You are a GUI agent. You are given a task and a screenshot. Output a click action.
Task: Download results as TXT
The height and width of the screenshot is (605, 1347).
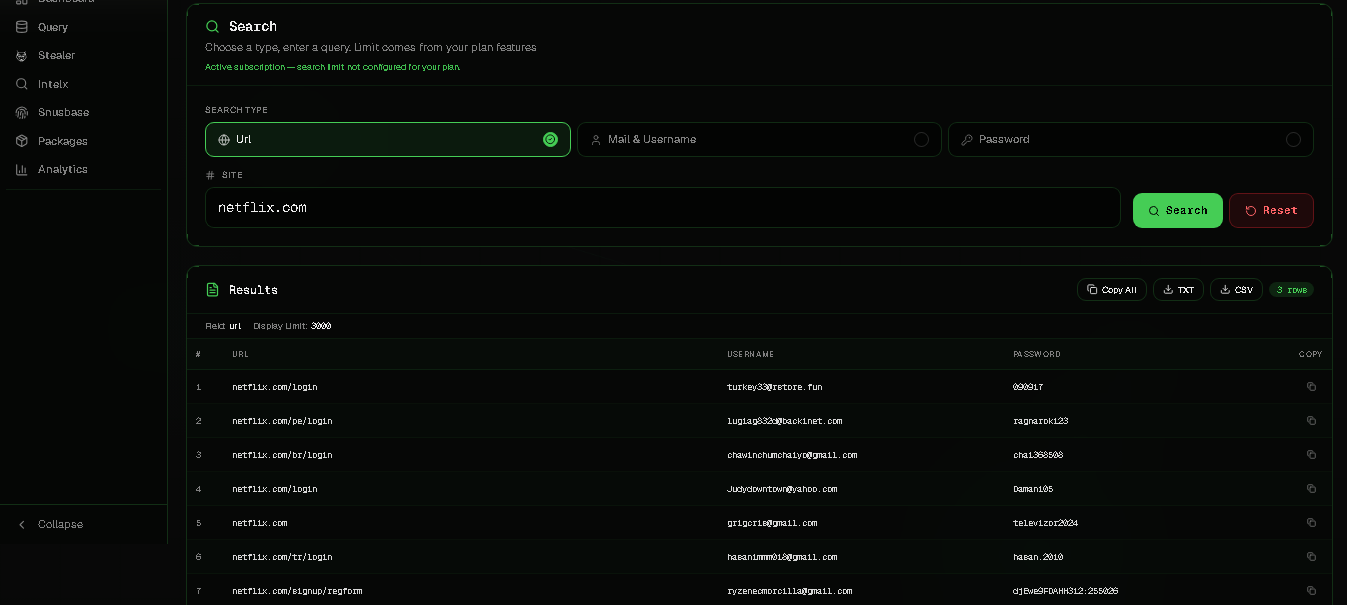tap(1178, 290)
